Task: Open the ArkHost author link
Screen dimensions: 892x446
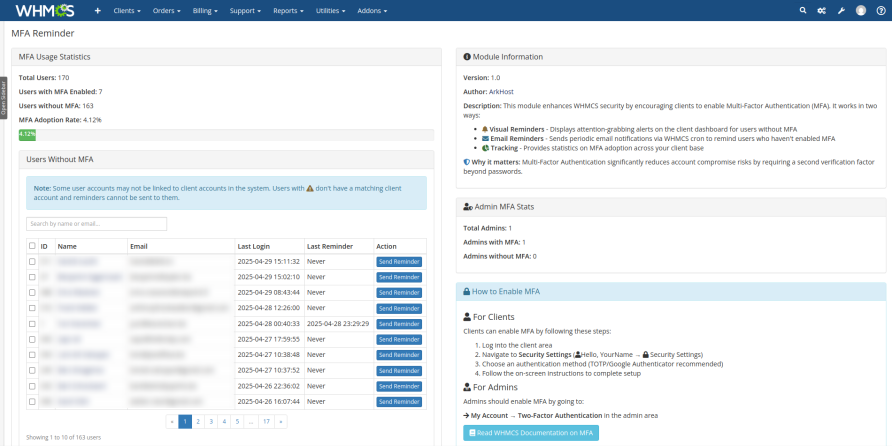Action: 501,92
